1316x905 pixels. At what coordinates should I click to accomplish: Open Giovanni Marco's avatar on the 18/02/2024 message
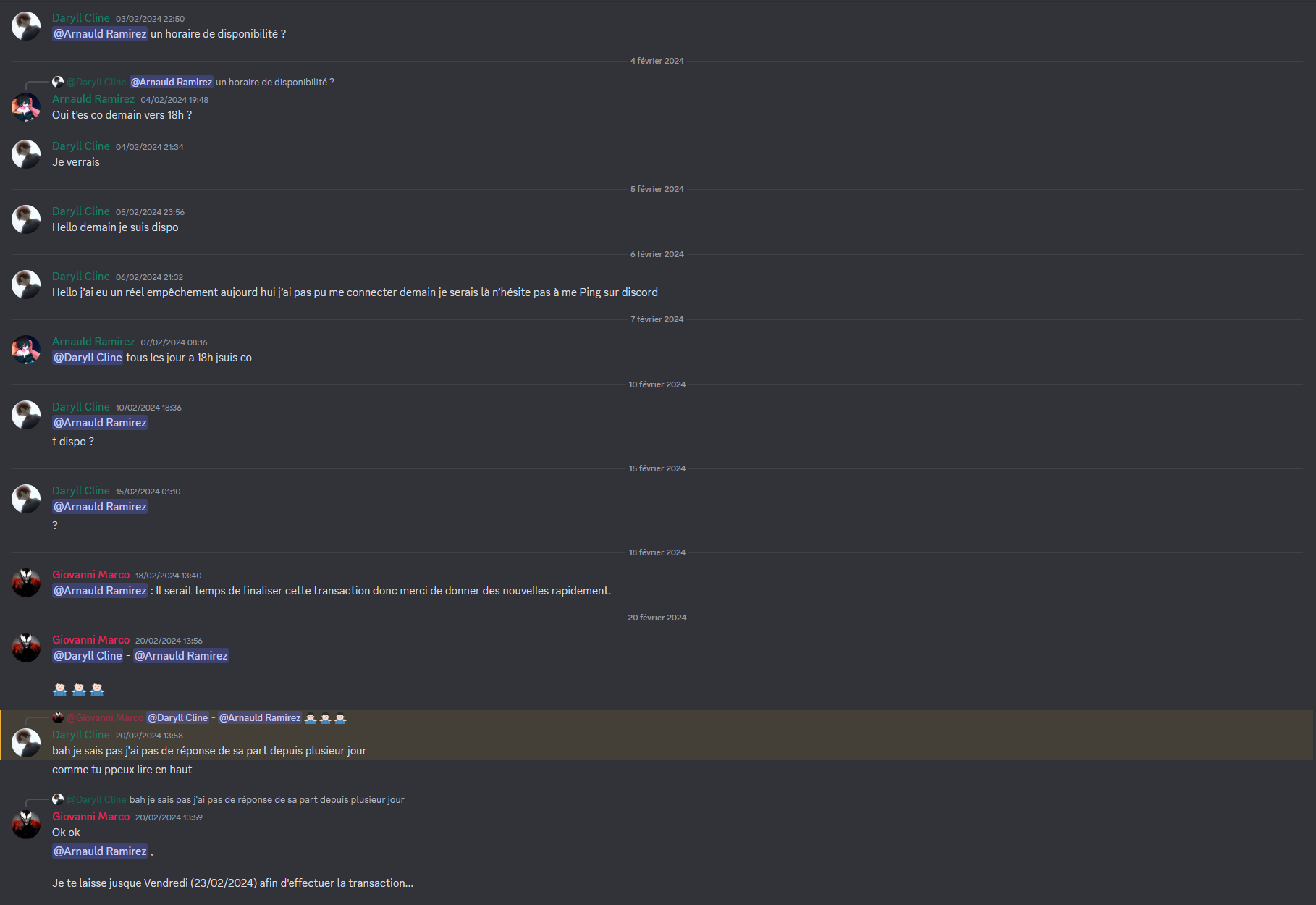(x=26, y=583)
